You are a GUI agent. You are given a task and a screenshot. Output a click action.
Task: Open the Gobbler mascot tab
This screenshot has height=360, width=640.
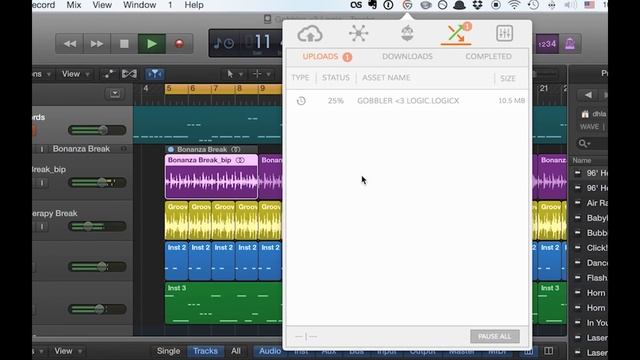407,33
